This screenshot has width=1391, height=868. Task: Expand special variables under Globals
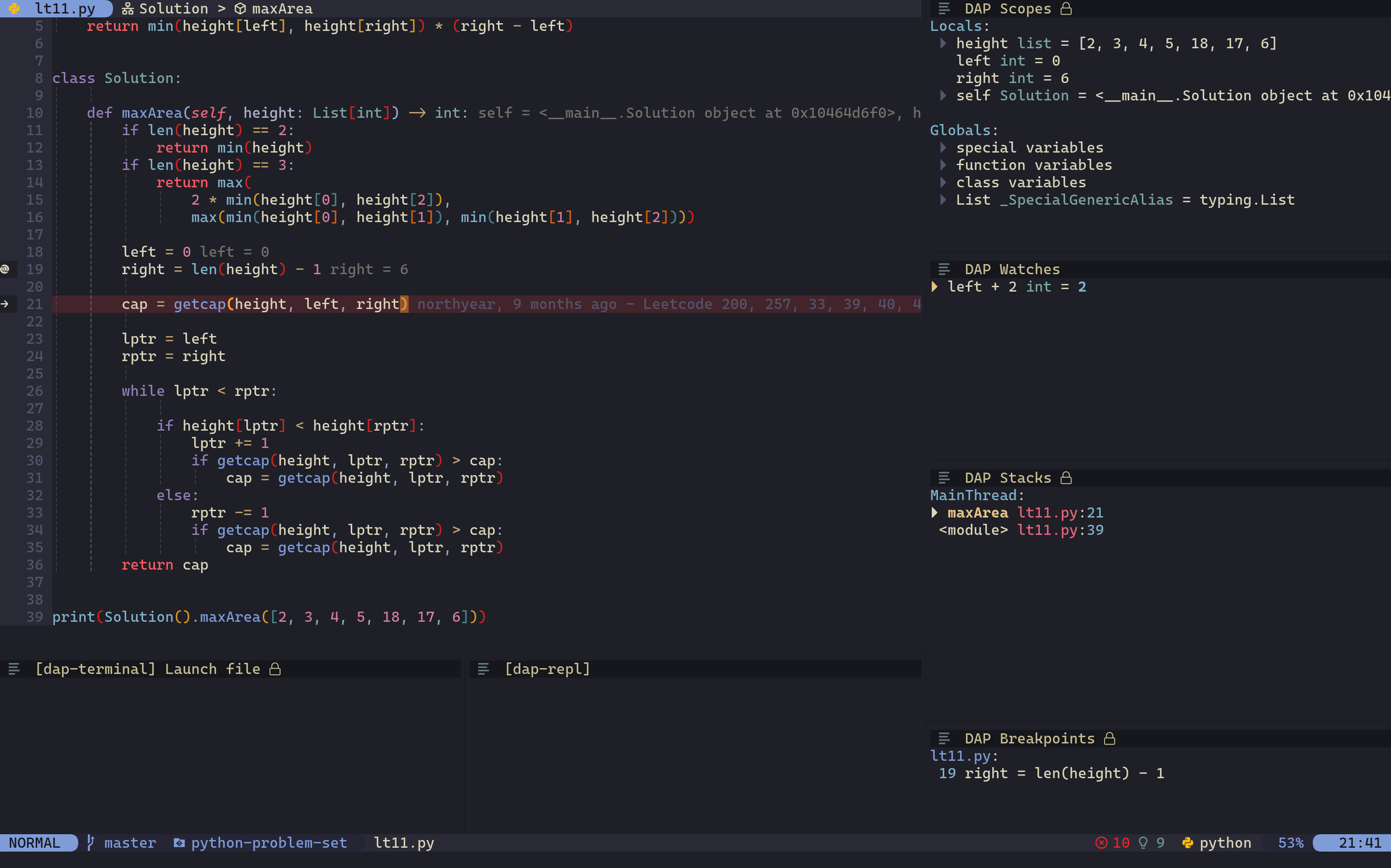pyautogui.click(x=943, y=148)
